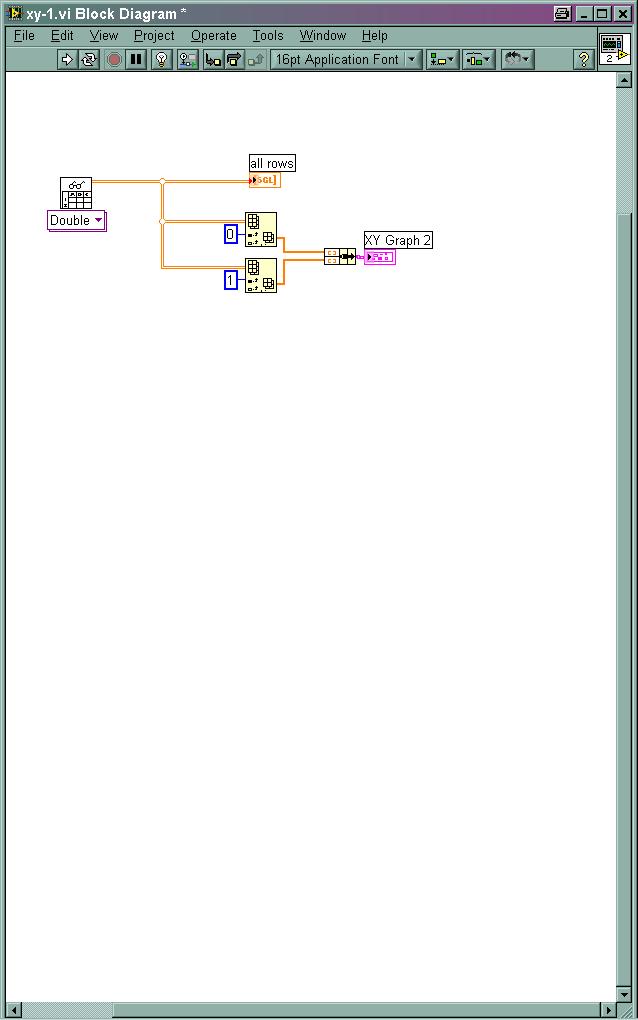Viewport: 638px width, 1020px height.
Task: Open the Distribute Objects dropdown
Action: coord(479,60)
